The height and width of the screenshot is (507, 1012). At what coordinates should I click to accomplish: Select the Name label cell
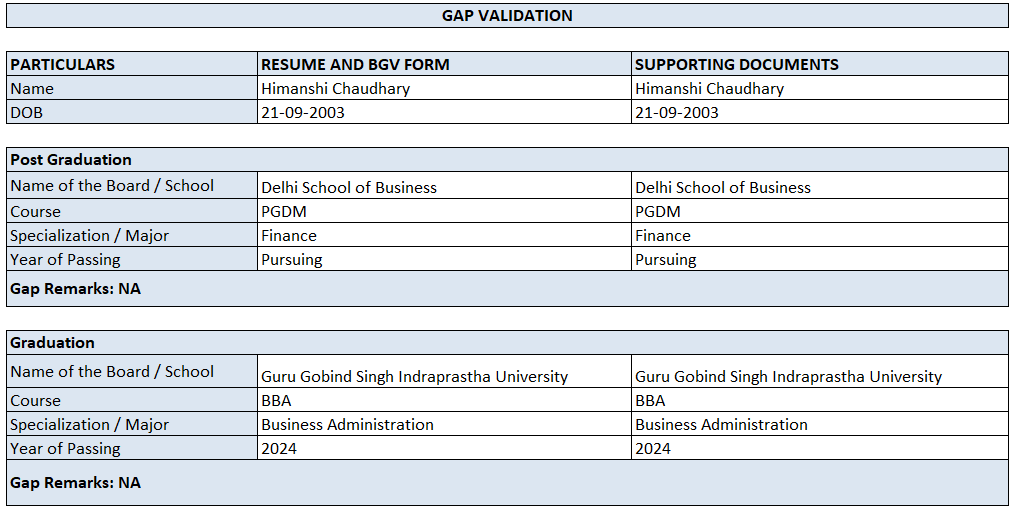point(32,88)
